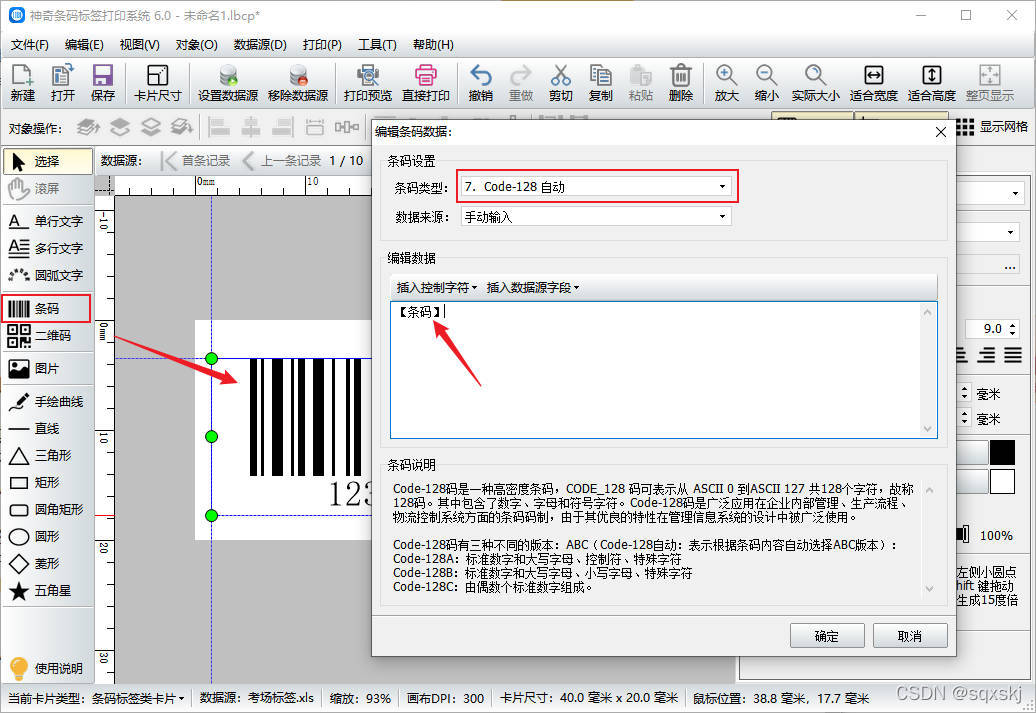Select the 手绘曲线 freehand tool
The height and width of the screenshot is (713, 1036).
point(48,401)
